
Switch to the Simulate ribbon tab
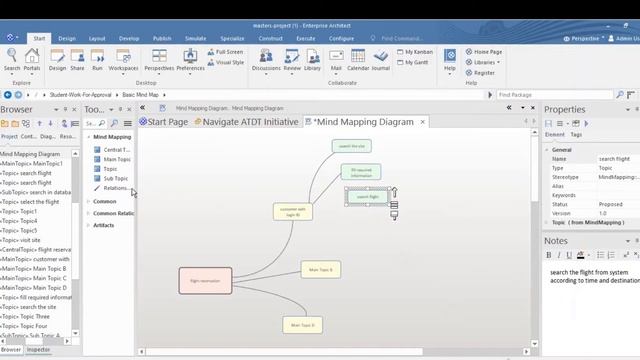click(x=196, y=38)
